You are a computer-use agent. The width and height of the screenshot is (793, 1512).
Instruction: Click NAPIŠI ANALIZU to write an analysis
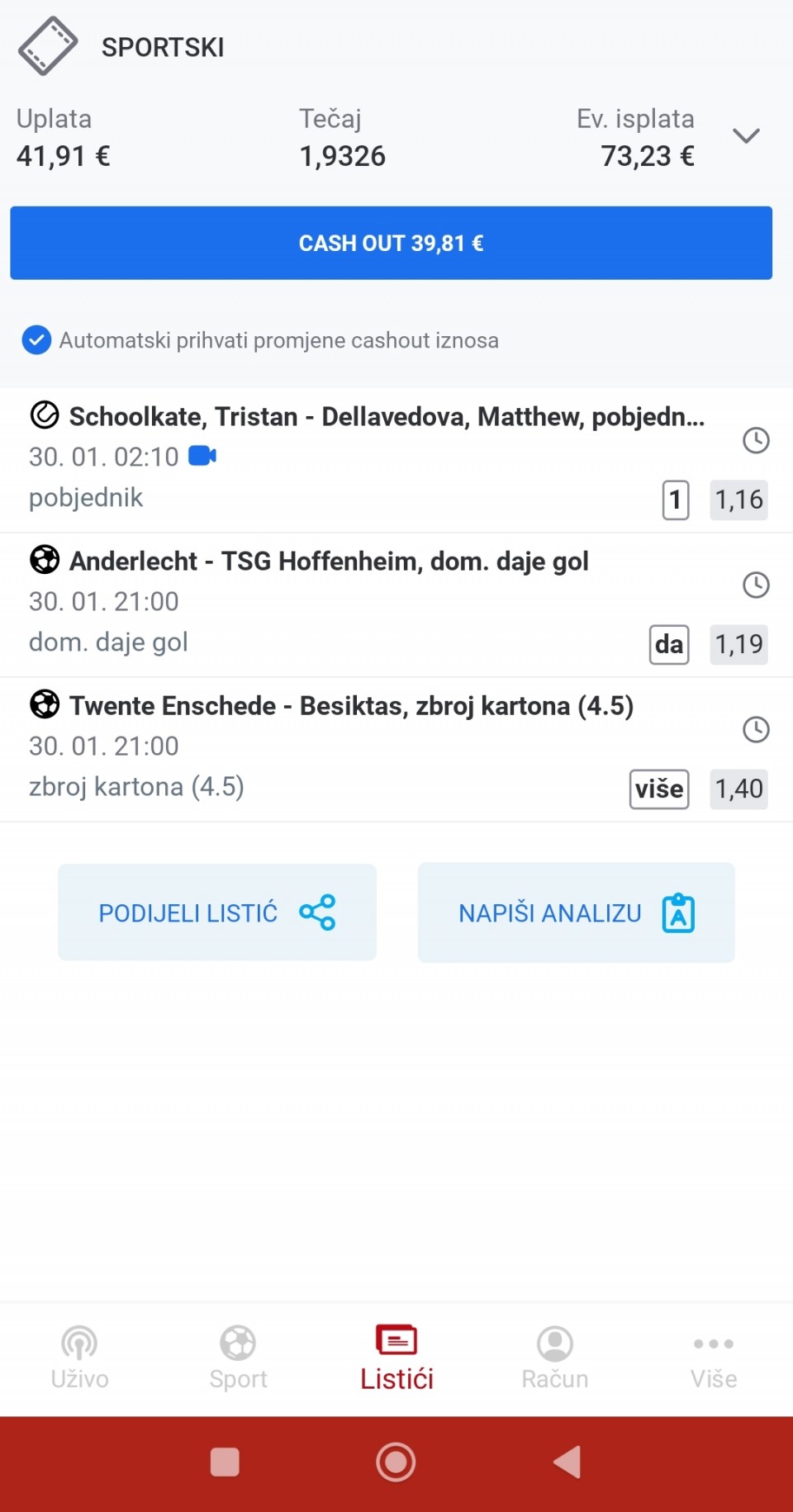(576, 912)
